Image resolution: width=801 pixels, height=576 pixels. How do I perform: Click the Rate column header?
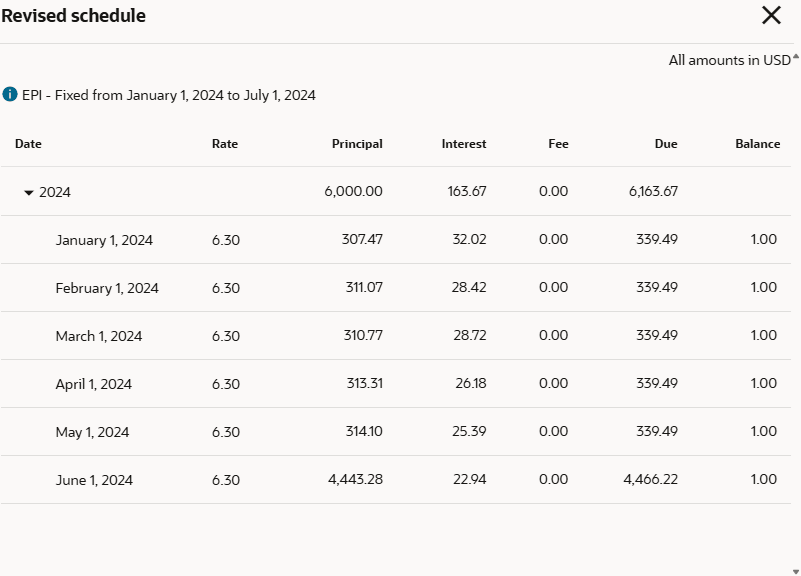pos(225,144)
